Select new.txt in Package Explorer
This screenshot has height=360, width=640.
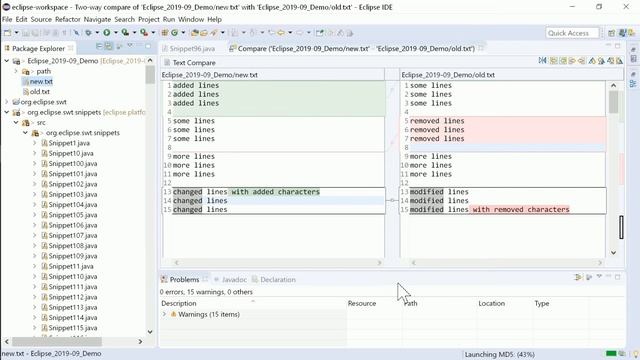(x=41, y=81)
